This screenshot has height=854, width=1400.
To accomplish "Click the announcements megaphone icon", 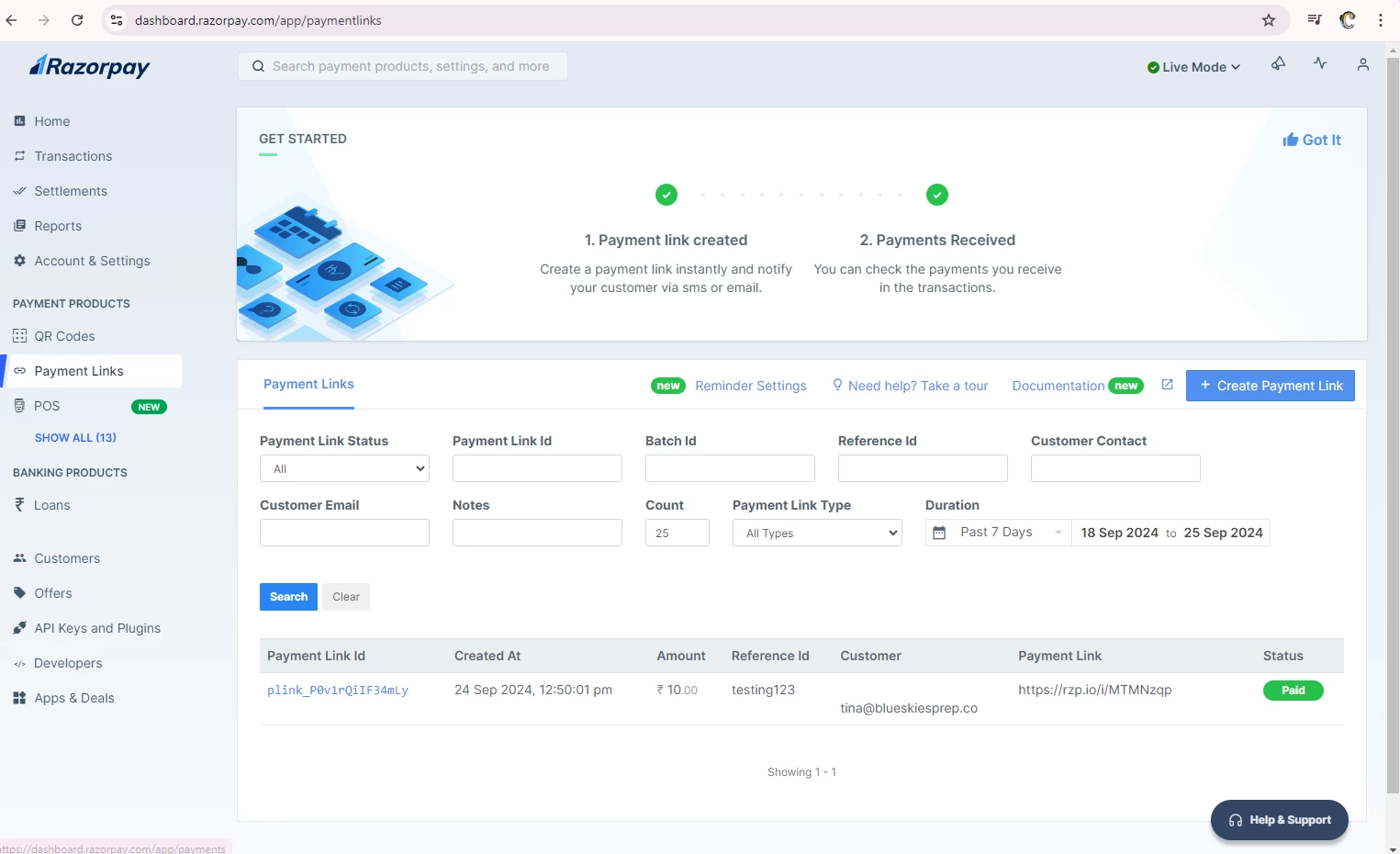I will tap(1278, 63).
